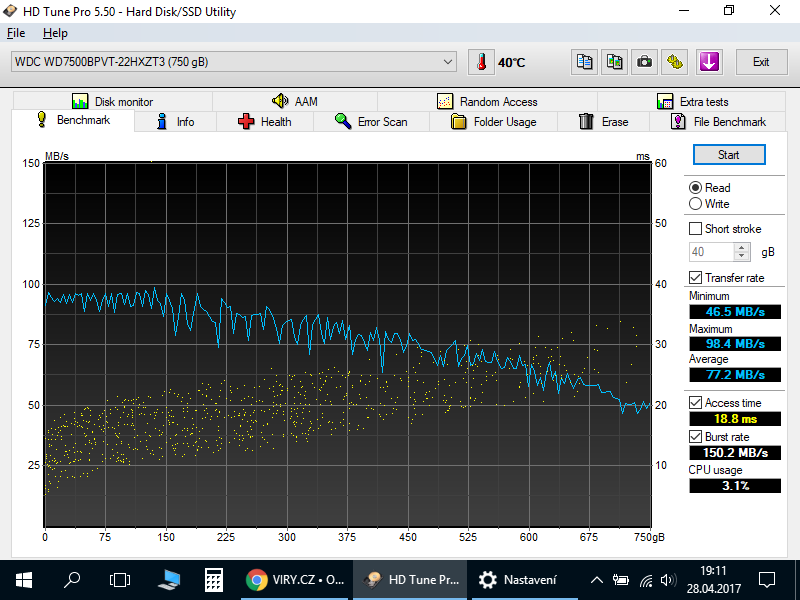800x600 pixels.
Task: Expand the WDC drive selection dropdown
Action: pyautogui.click(x=447, y=62)
